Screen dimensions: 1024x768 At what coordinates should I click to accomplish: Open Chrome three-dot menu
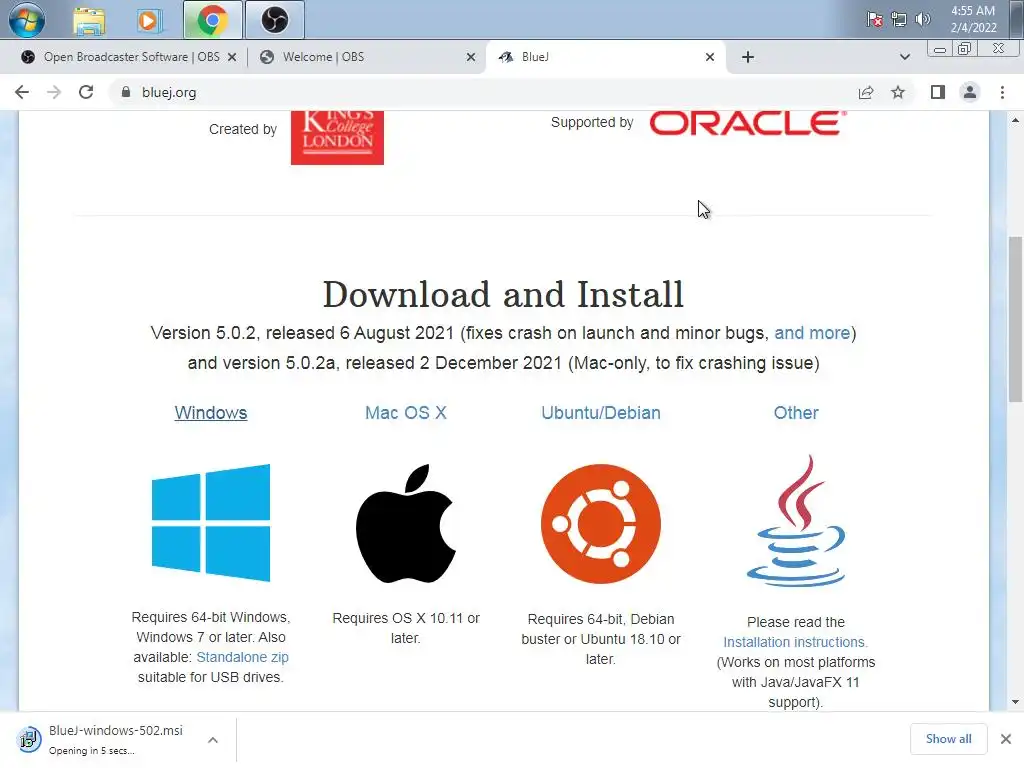(1002, 92)
